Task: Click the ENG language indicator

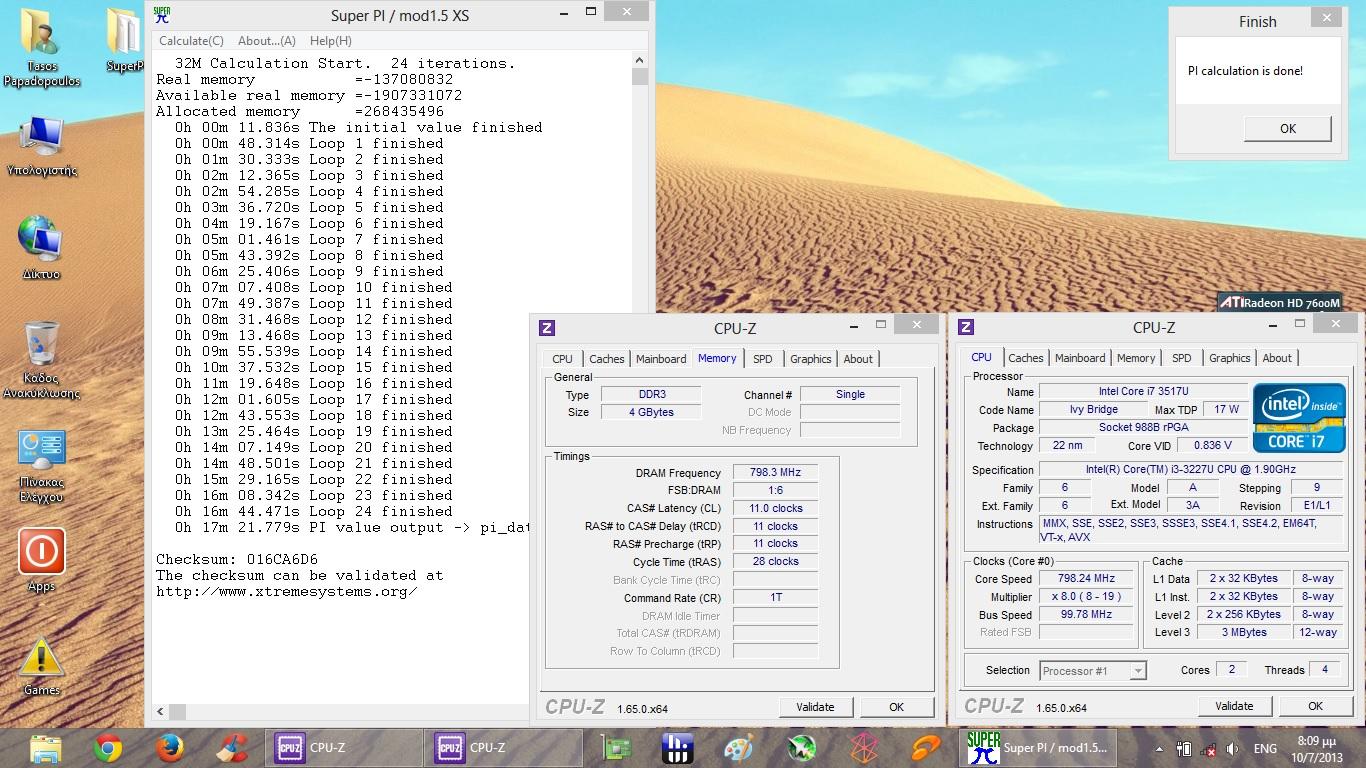Action: (1265, 748)
